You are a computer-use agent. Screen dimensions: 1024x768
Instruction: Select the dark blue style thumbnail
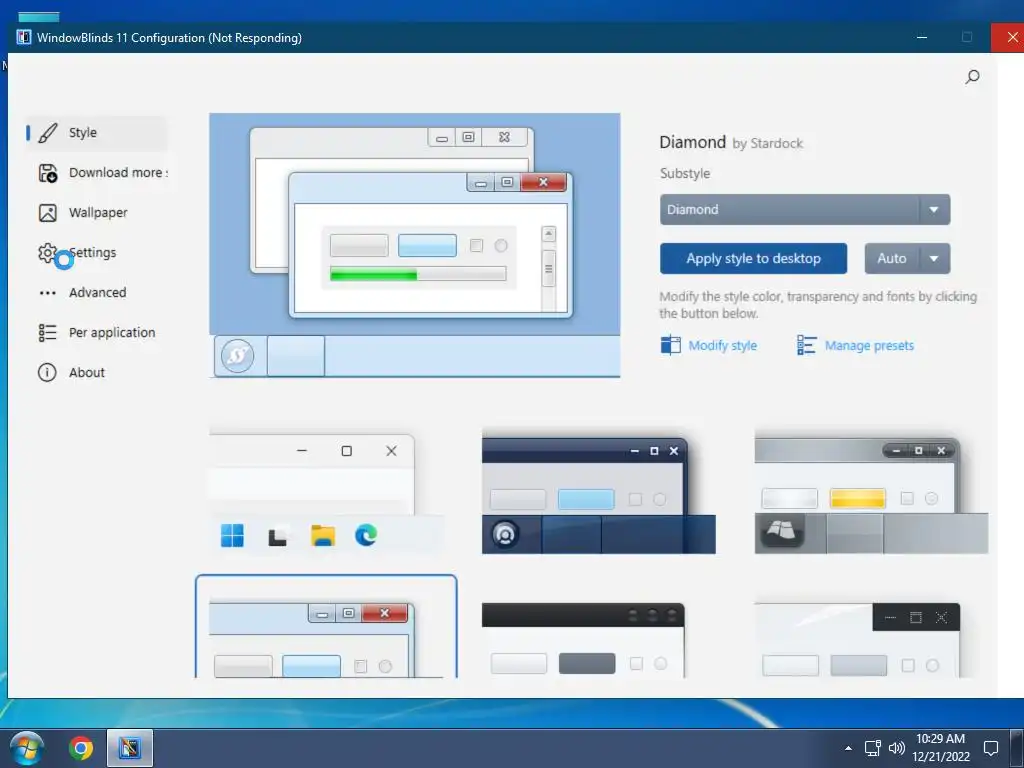click(599, 491)
